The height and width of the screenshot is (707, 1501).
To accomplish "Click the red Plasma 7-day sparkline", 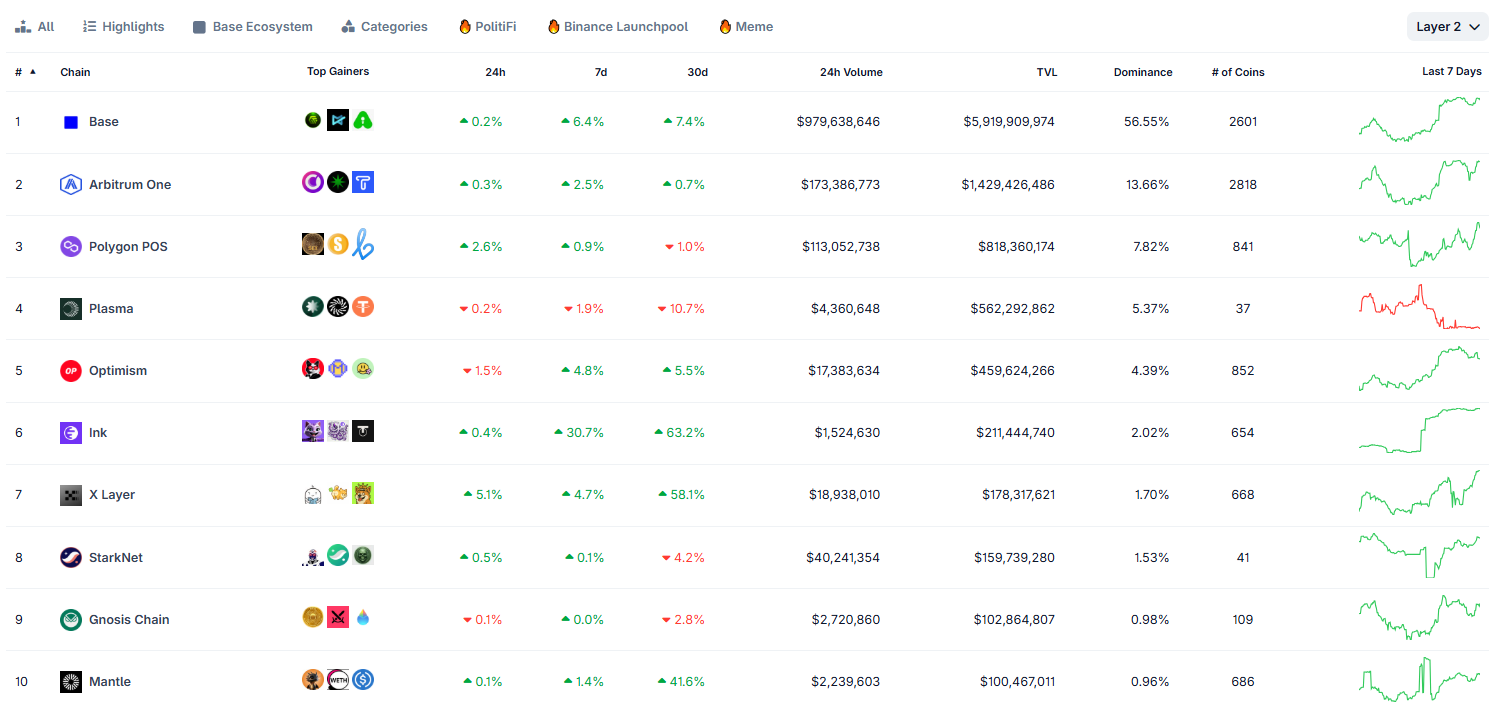I will pos(1419,307).
